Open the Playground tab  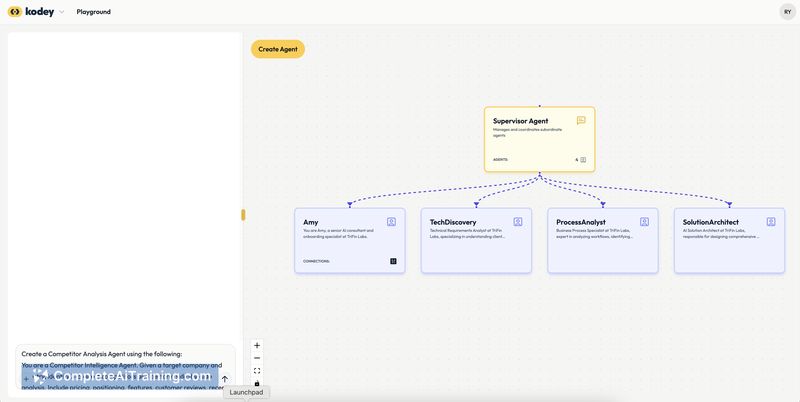(94, 12)
